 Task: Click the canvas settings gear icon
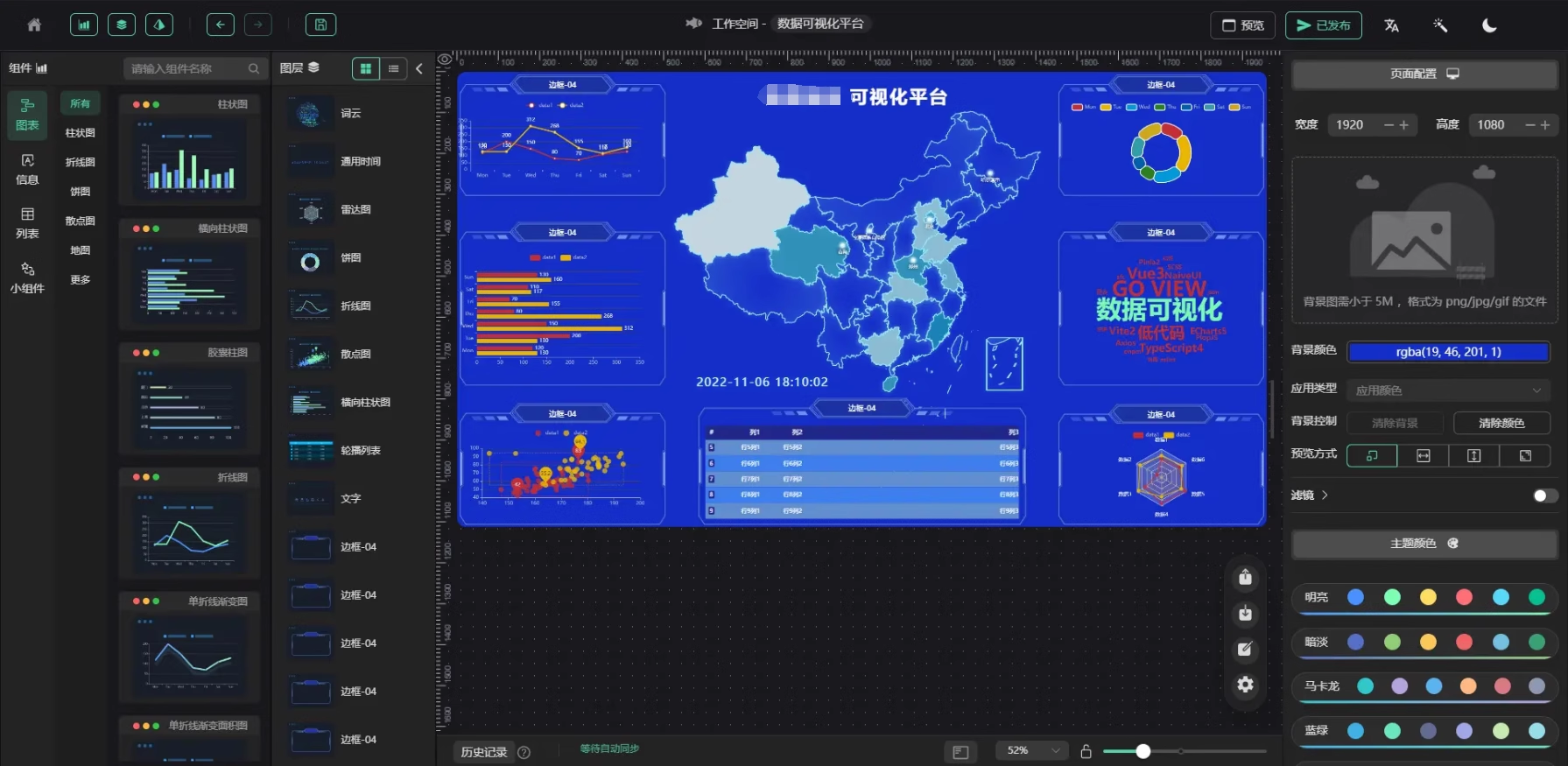coord(1245,685)
